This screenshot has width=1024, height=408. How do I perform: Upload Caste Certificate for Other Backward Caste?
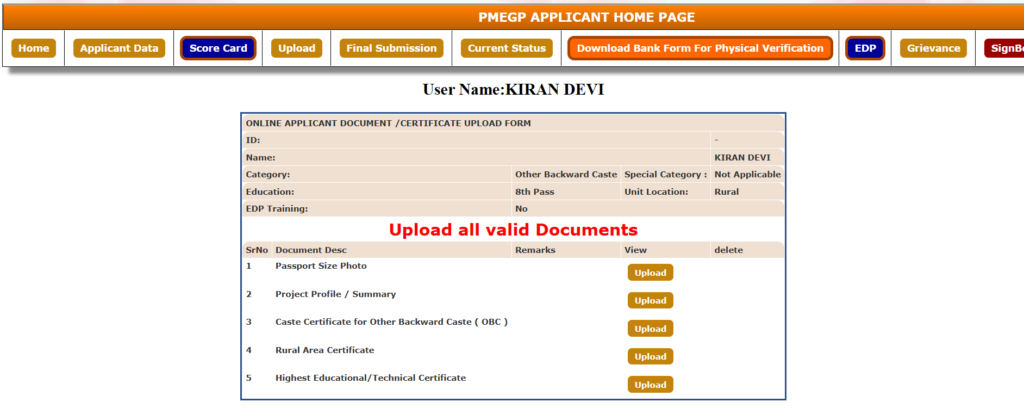click(650, 329)
